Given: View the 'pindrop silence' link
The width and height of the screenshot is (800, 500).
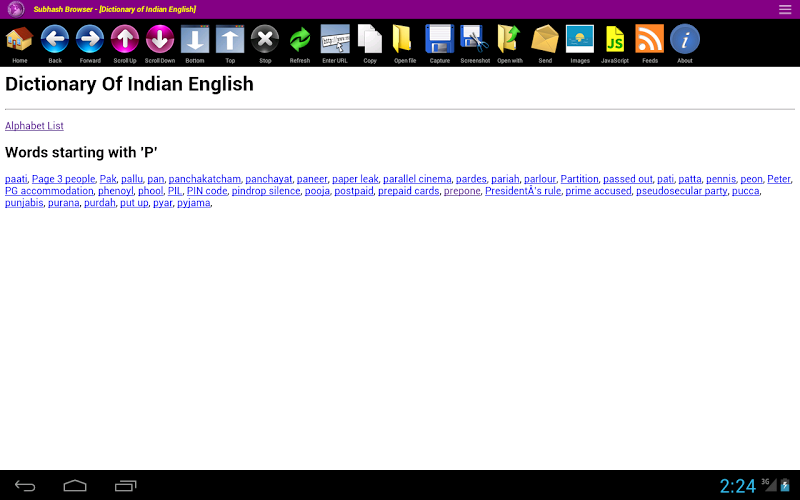Looking at the screenshot, I should [266, 191].
